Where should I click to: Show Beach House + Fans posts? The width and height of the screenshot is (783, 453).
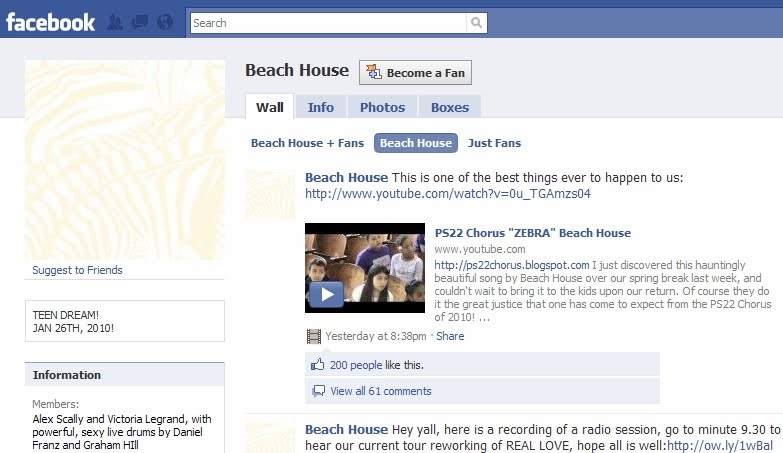pyautogui.click(x=307, y=143)
